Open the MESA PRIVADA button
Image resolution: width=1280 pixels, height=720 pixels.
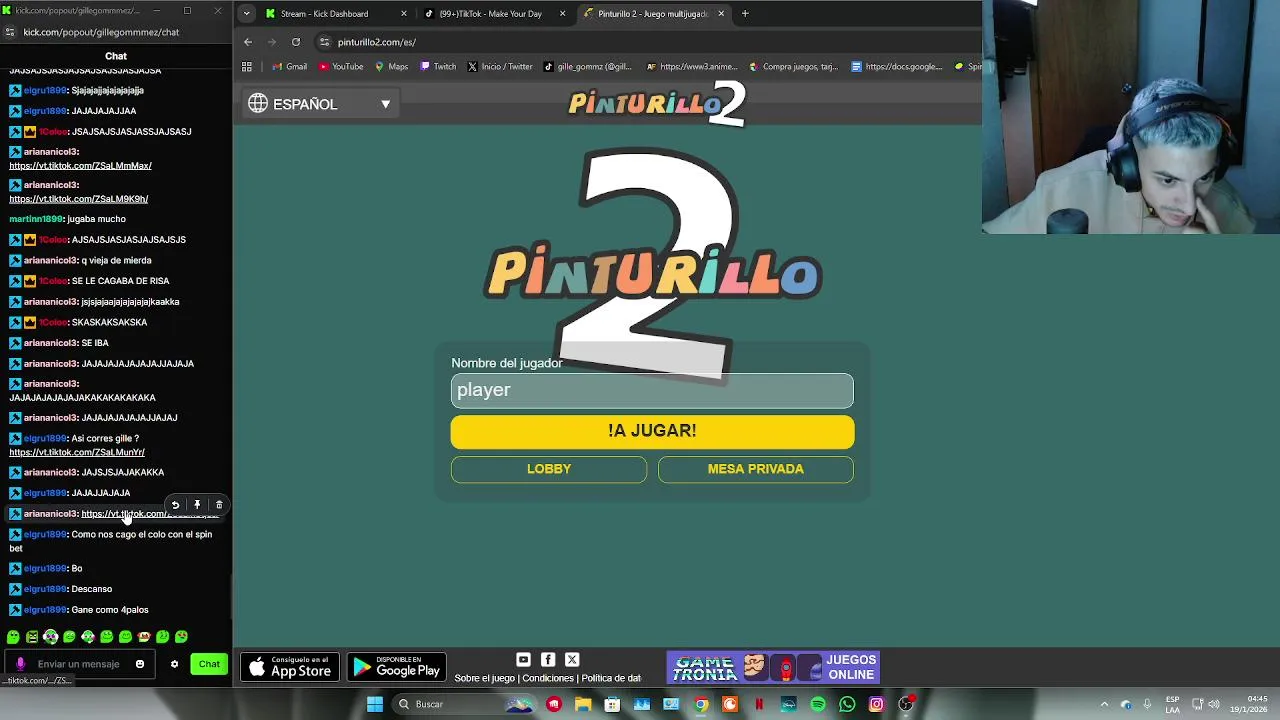pyautogui.click(x=756, y=469)
